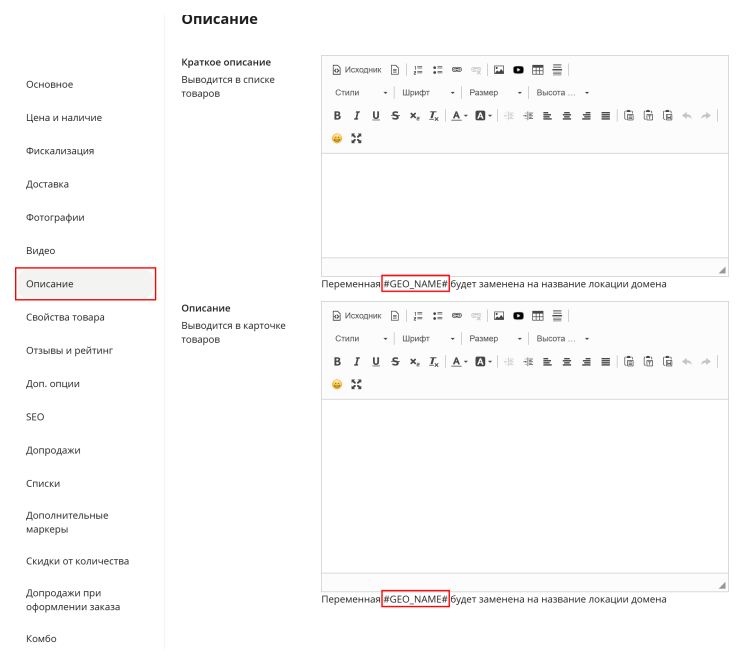This screenshot has height=657, width=740.
Task: Click Source (Исходник) in short description editor
Action: (356, 70)
